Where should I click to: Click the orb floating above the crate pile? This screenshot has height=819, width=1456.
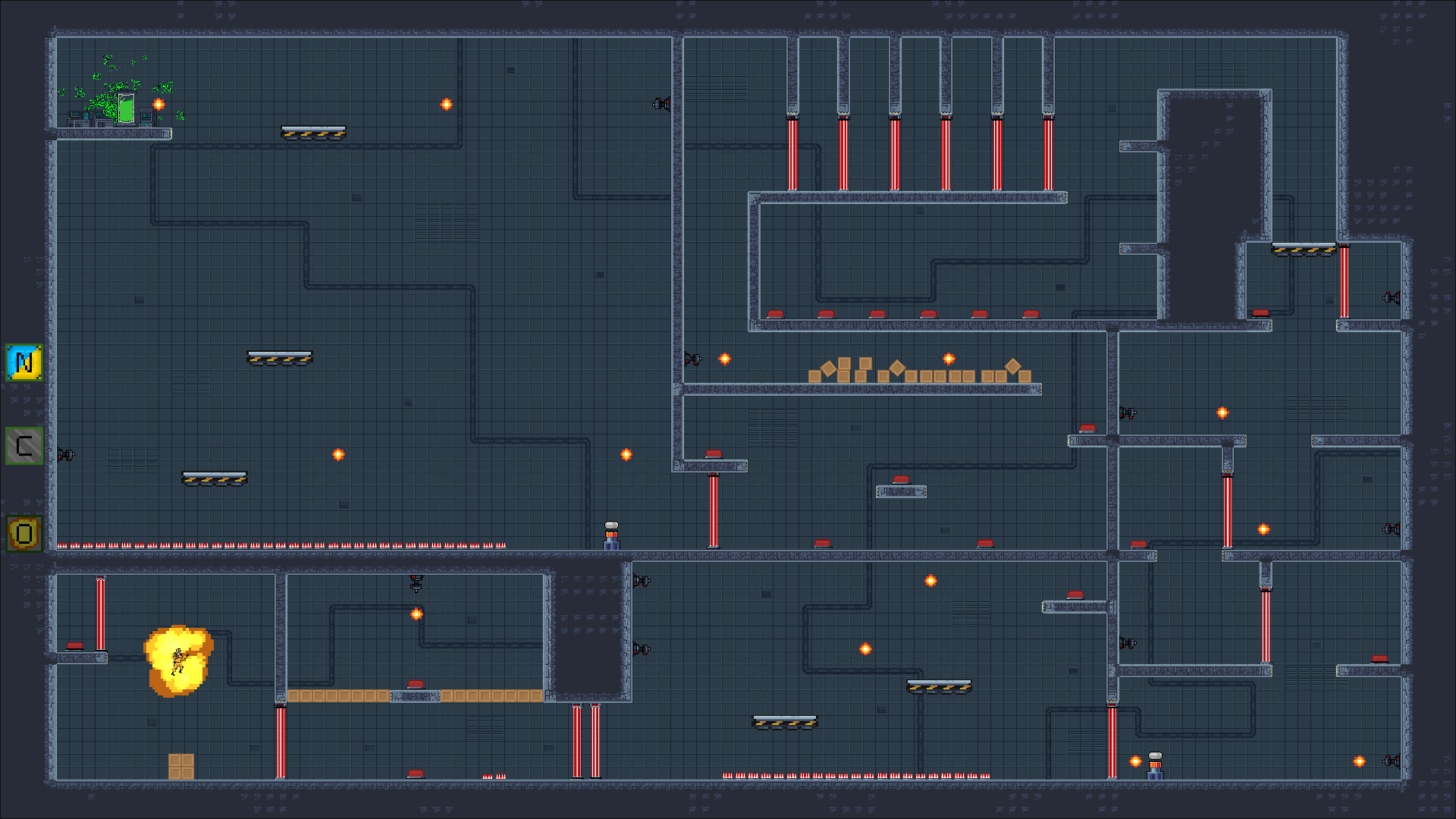[949, 359]
